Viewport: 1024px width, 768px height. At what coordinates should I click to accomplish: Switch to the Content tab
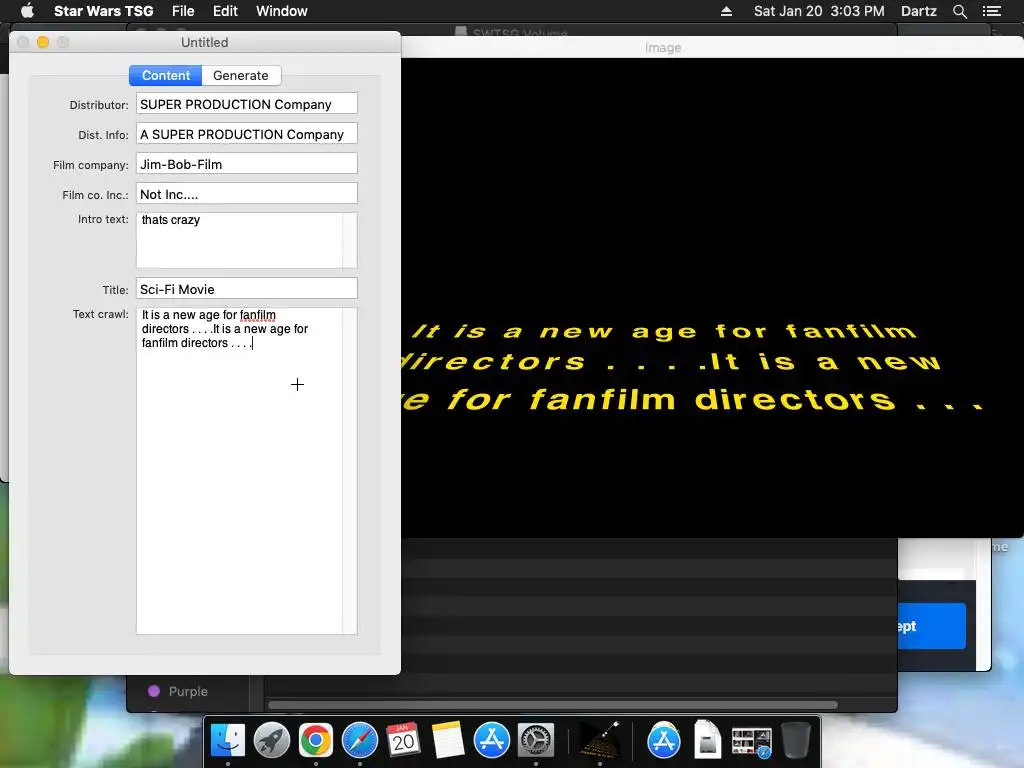pyautogui.click(x=166, y=75)
